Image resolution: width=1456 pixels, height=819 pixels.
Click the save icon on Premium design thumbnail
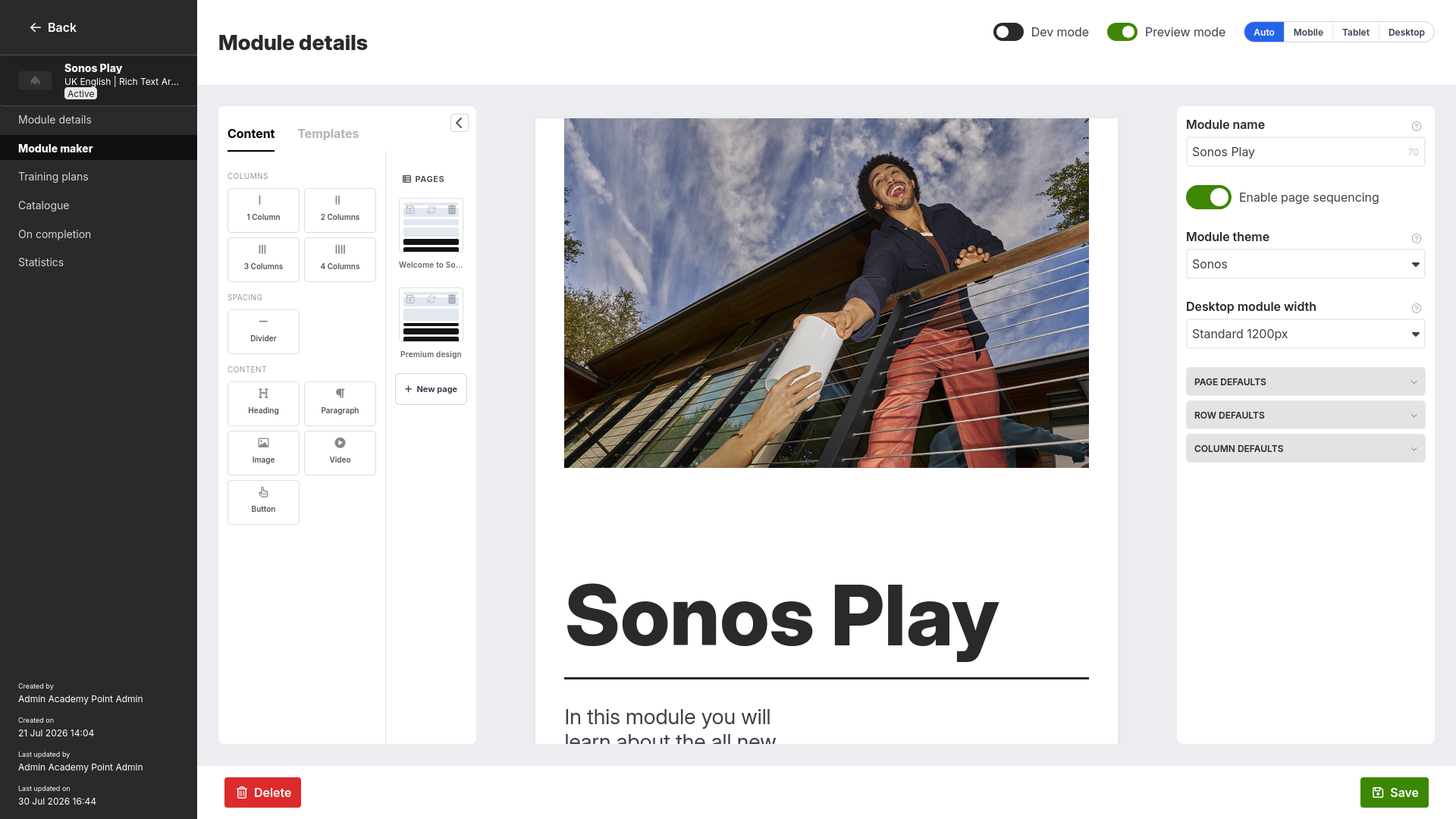pos(410,300)
